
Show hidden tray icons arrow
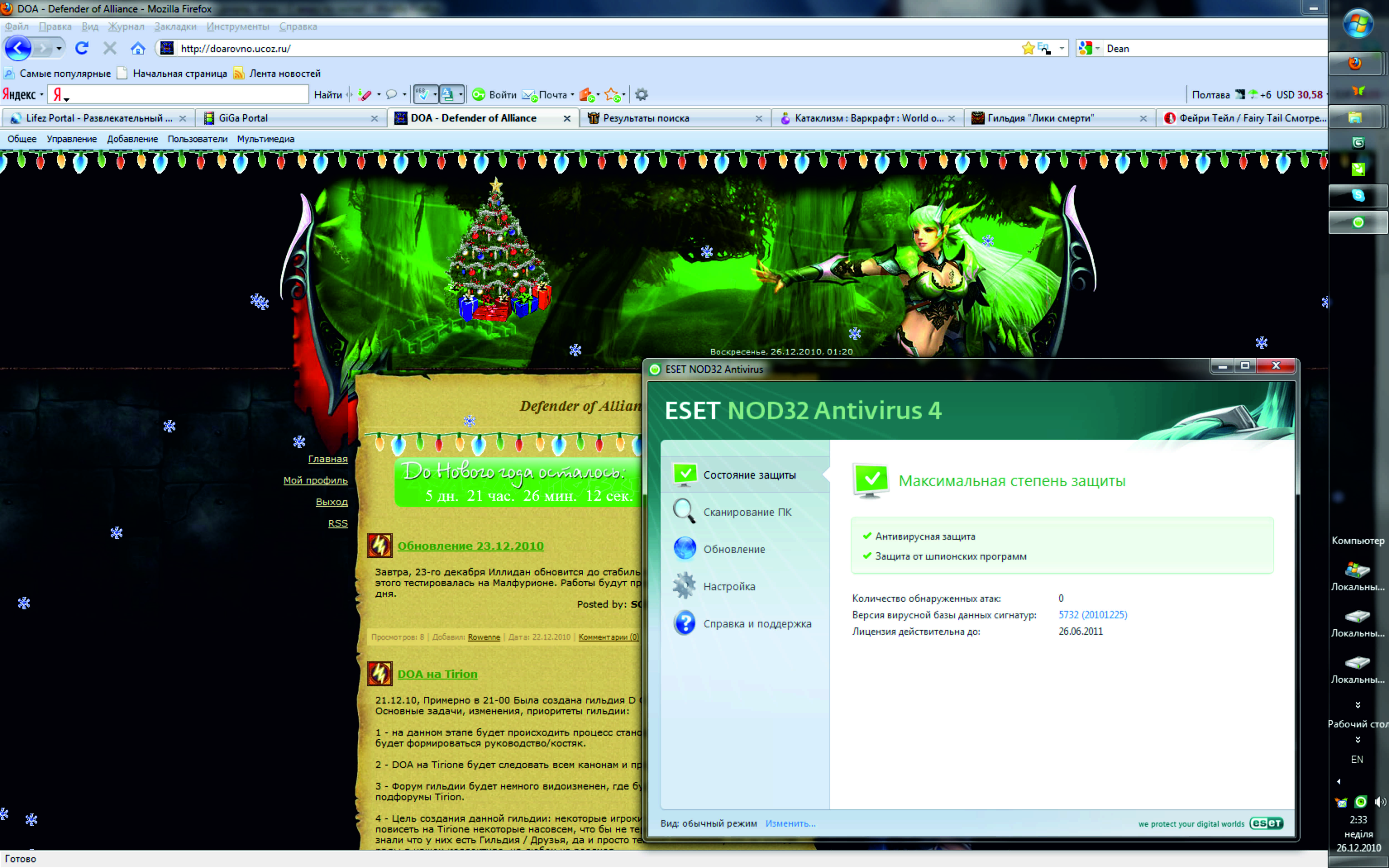1339,781
